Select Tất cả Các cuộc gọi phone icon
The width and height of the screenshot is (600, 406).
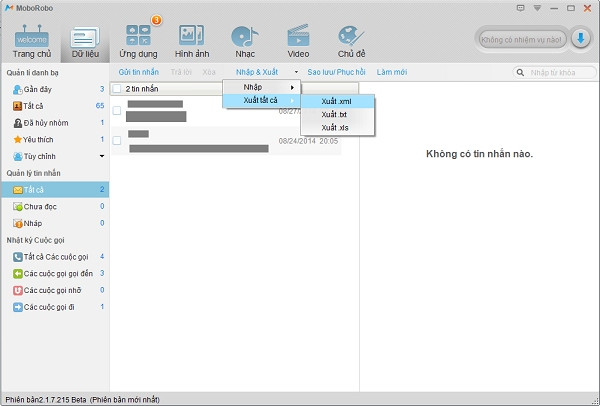pos(18,257)
